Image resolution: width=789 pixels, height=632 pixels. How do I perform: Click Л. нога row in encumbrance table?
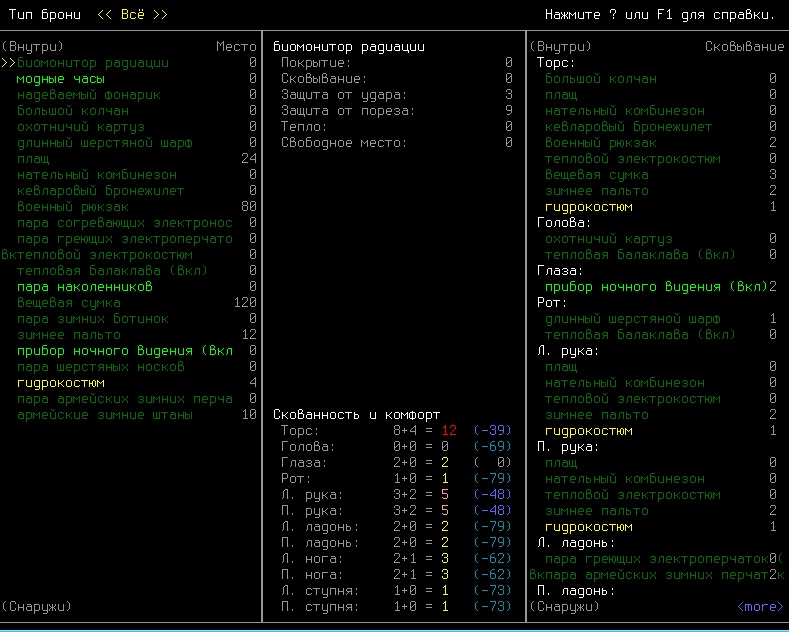click(396, 559)
